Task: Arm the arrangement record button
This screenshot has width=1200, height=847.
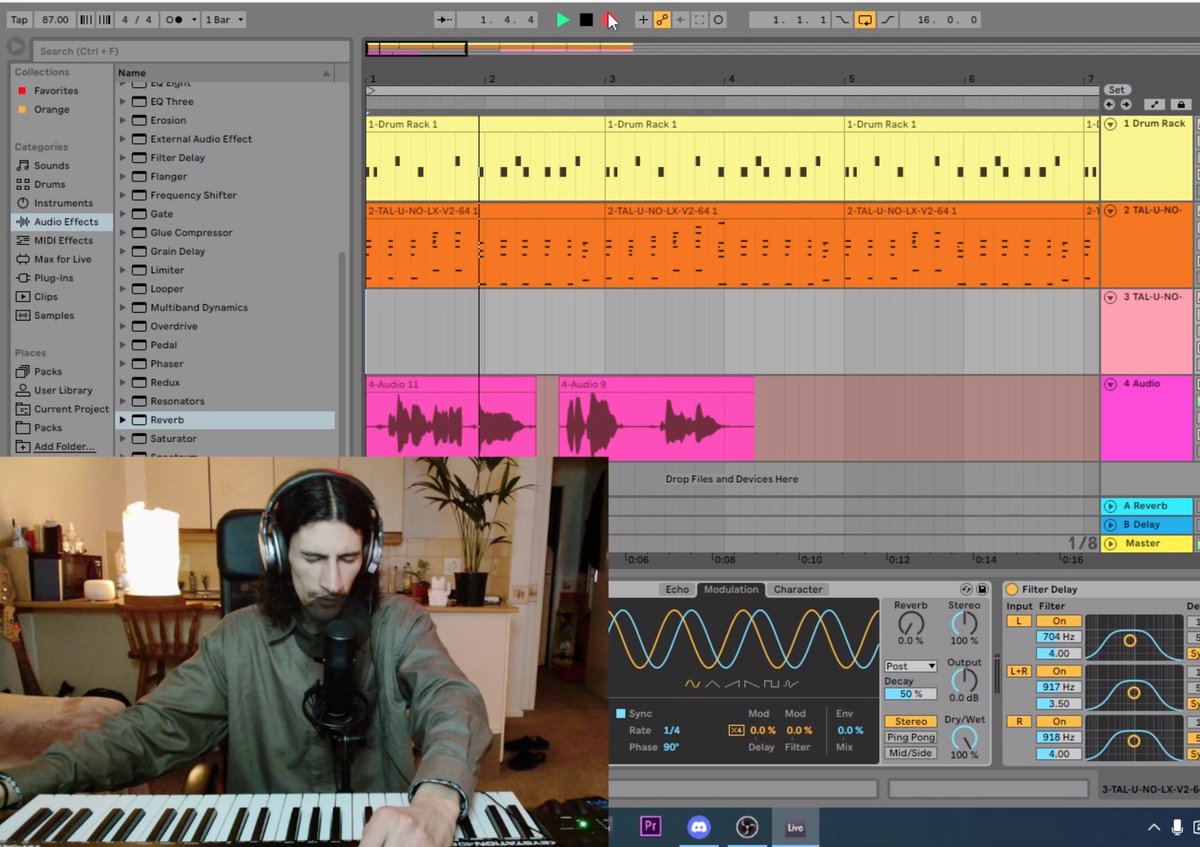Action: pyautogui.click(x=609, y=20)
